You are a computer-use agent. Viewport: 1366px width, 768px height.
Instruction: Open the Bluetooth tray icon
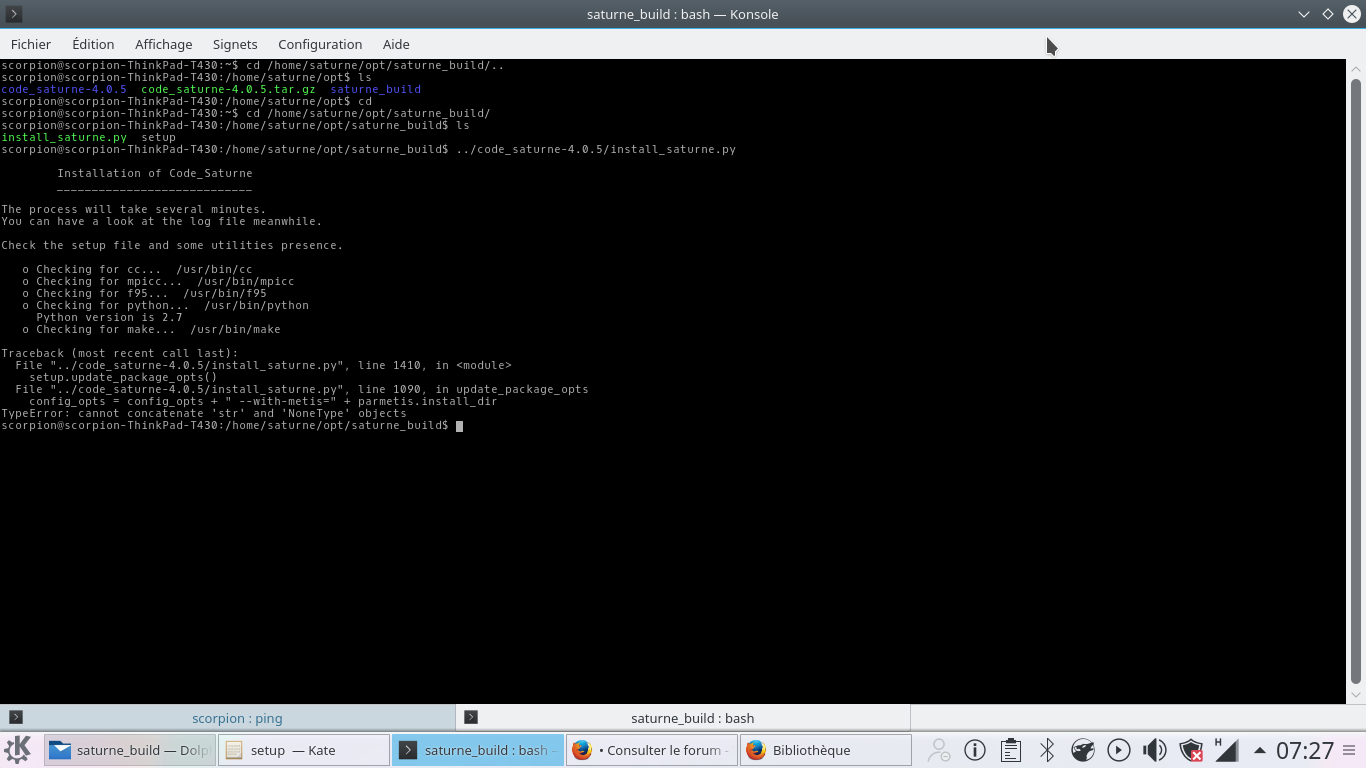1047,750
